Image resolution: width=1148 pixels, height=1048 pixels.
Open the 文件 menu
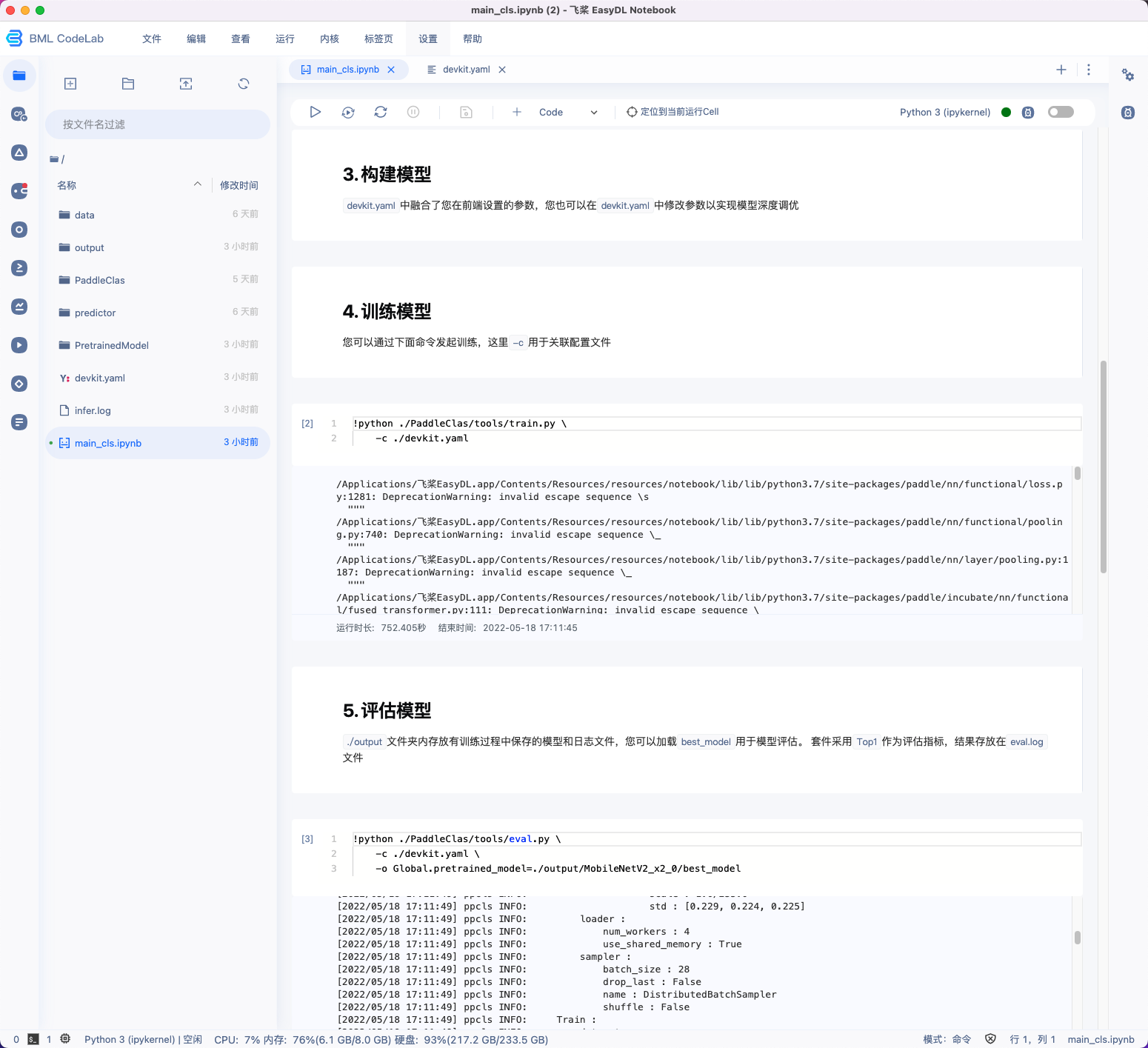click(x=152, y=39)
